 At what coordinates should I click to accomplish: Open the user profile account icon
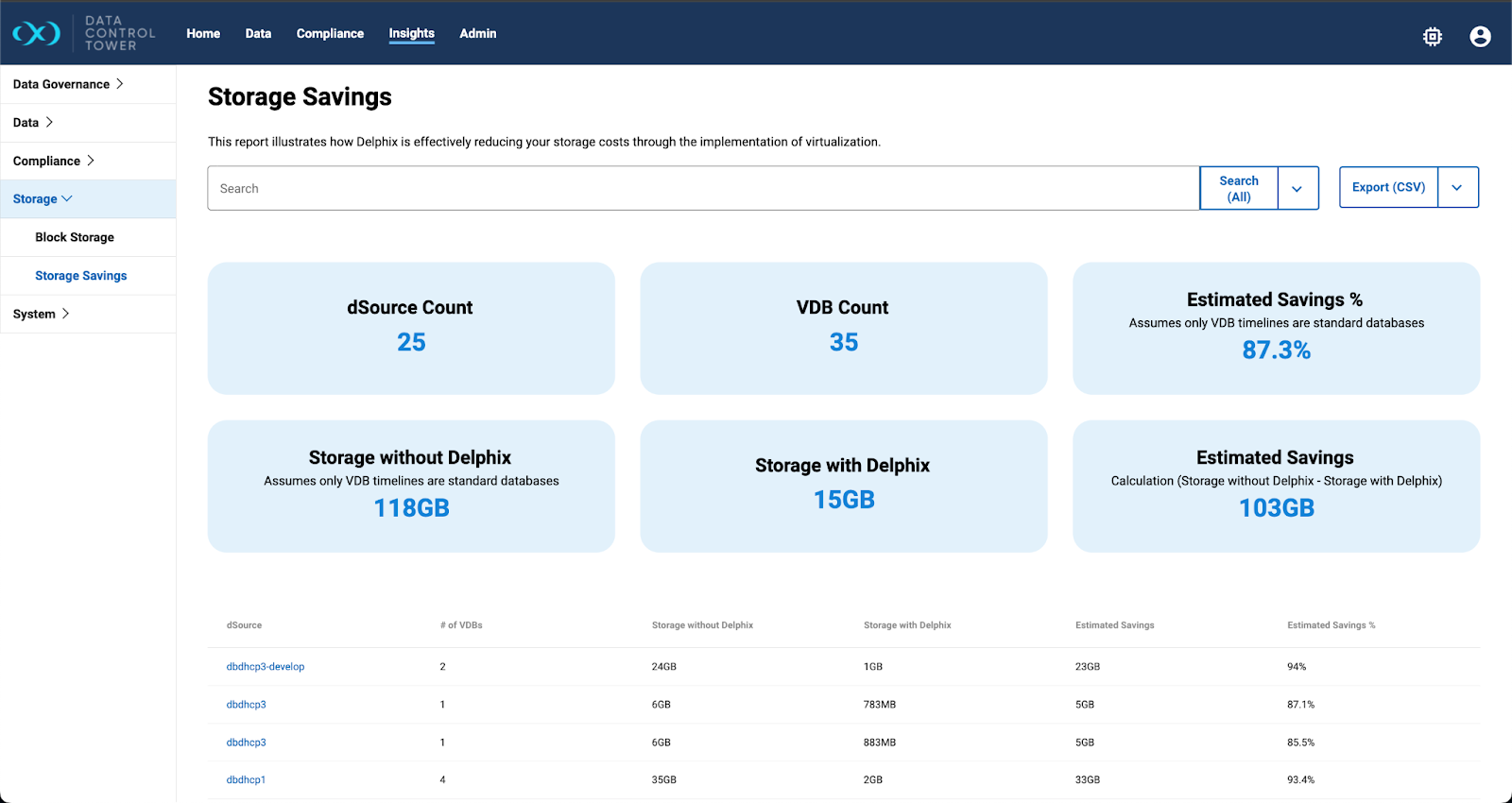tap(1480, 36)
